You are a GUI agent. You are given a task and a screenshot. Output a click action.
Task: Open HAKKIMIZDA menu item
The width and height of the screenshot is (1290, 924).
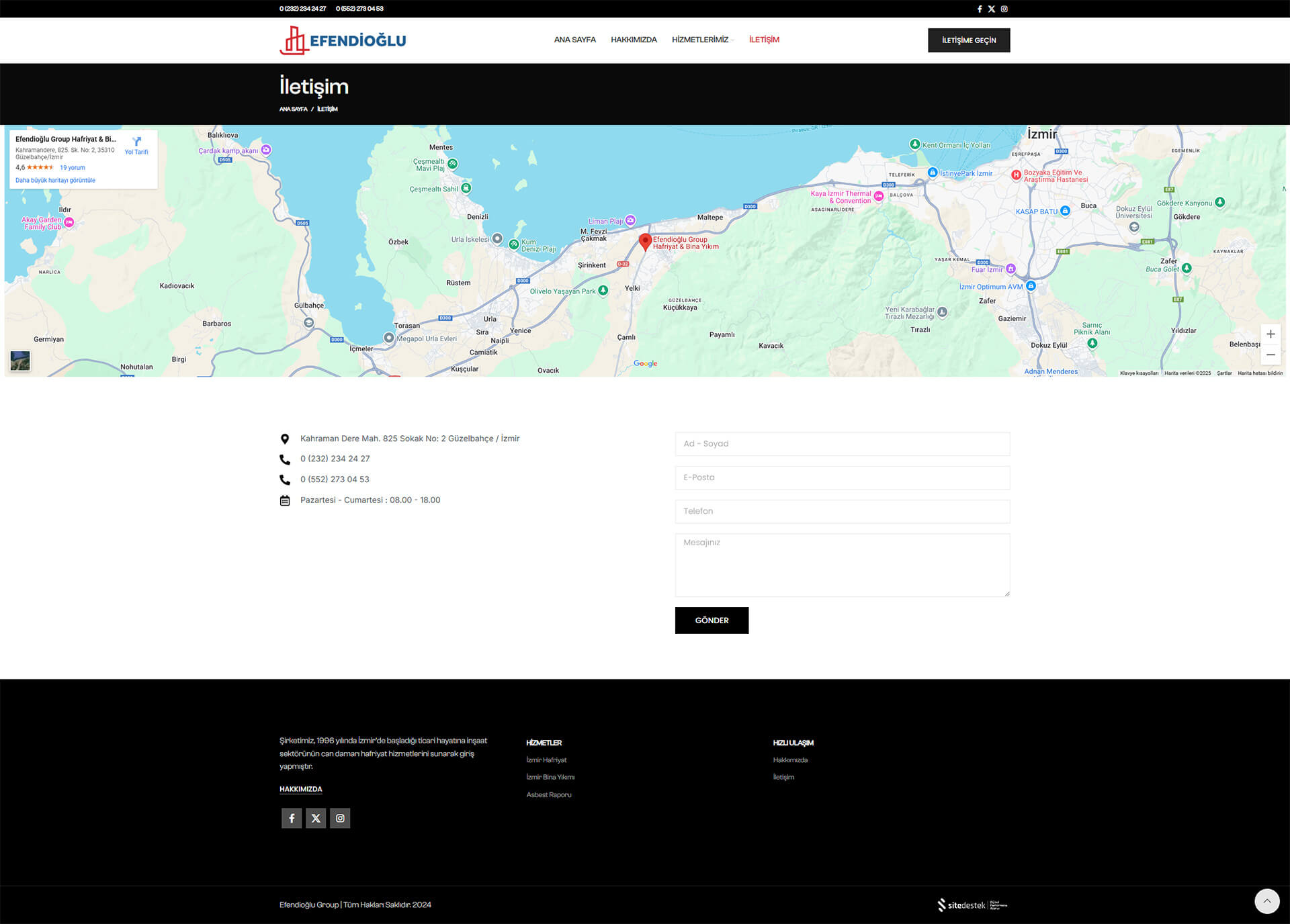[x=634, y=40]
